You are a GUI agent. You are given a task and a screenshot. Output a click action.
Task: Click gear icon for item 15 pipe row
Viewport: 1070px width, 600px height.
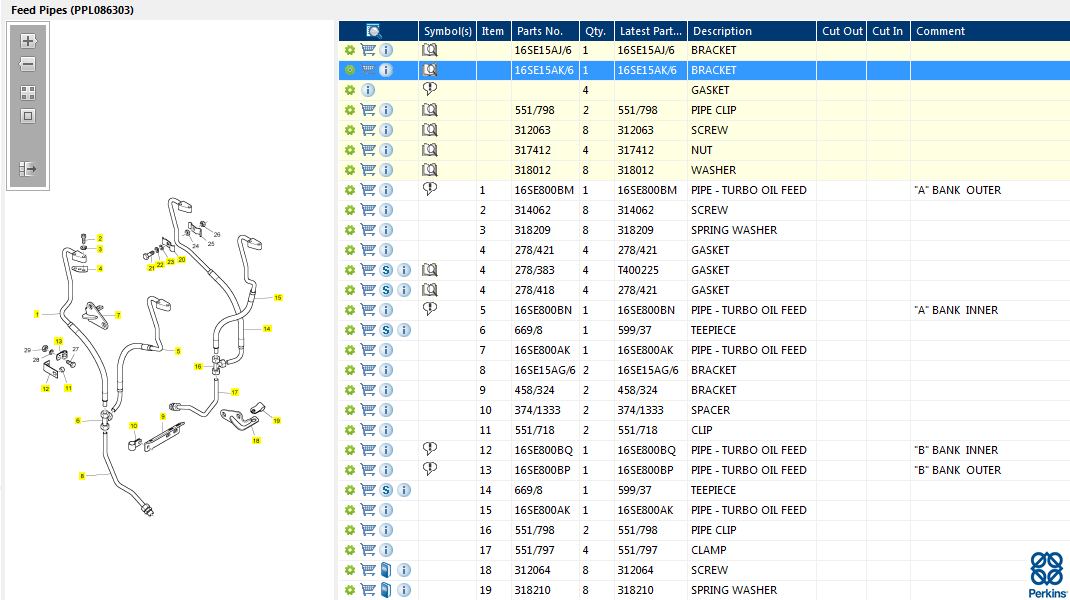349,510
